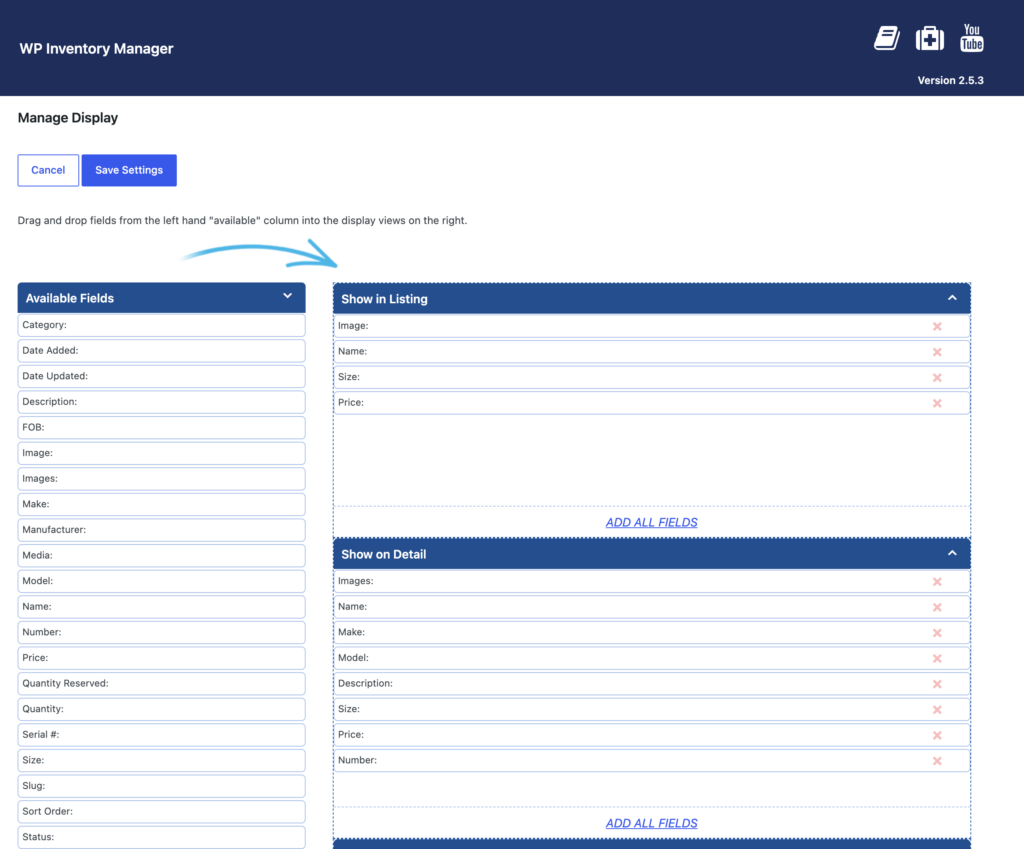Image resolution: width=1024 pixels, height=849 pixels.
Task: Select Model in Available Fields
Action: [x=161, y=581]
